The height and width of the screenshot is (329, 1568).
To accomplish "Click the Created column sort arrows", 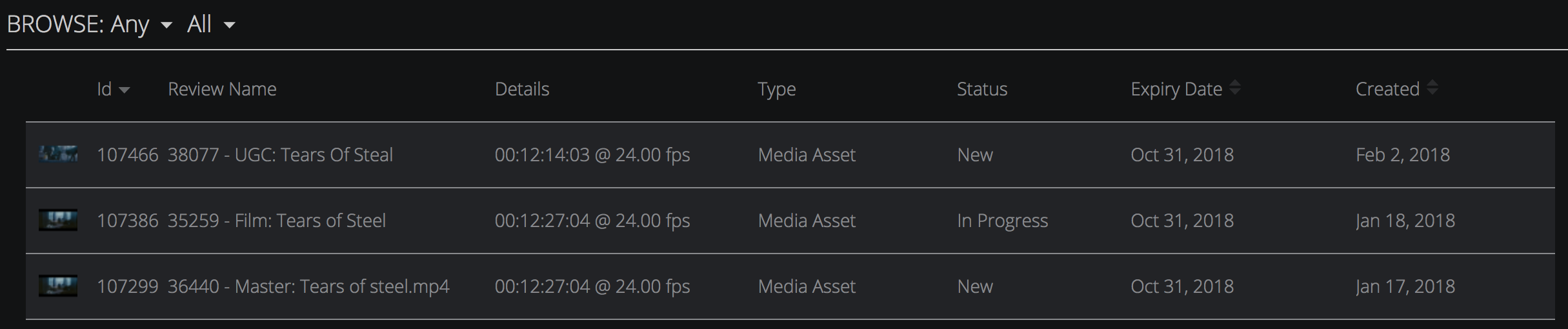I will (1432, 88).
